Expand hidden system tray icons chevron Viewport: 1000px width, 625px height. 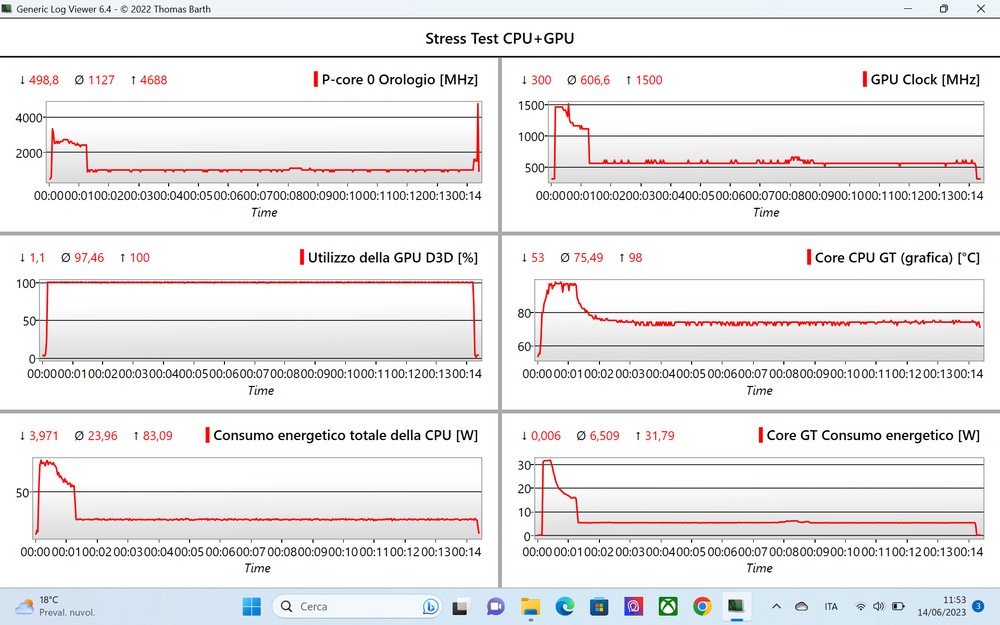tap(776, 606)
